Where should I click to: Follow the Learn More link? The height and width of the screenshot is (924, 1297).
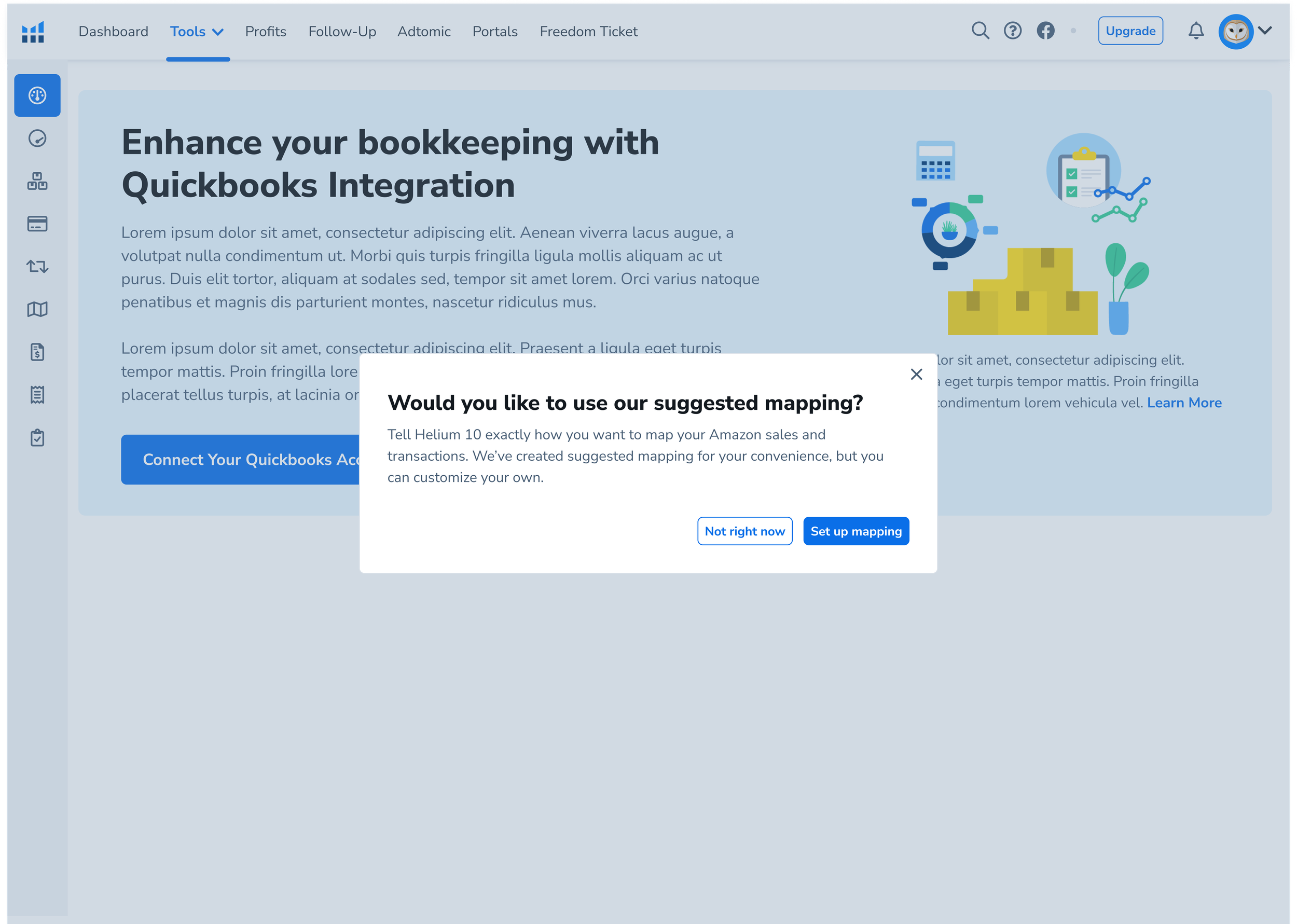(1184, 403)
